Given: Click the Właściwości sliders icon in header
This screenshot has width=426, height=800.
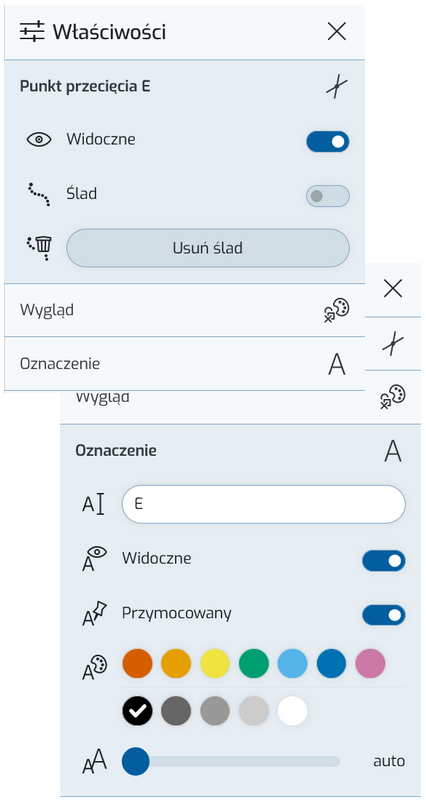Looking at the screenshot, I should pyautogui.click(x=32, y=33).
